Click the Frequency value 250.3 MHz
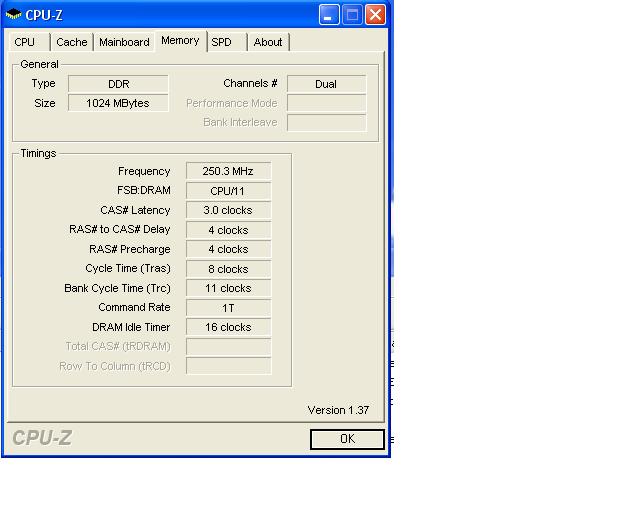 [229, 171]
